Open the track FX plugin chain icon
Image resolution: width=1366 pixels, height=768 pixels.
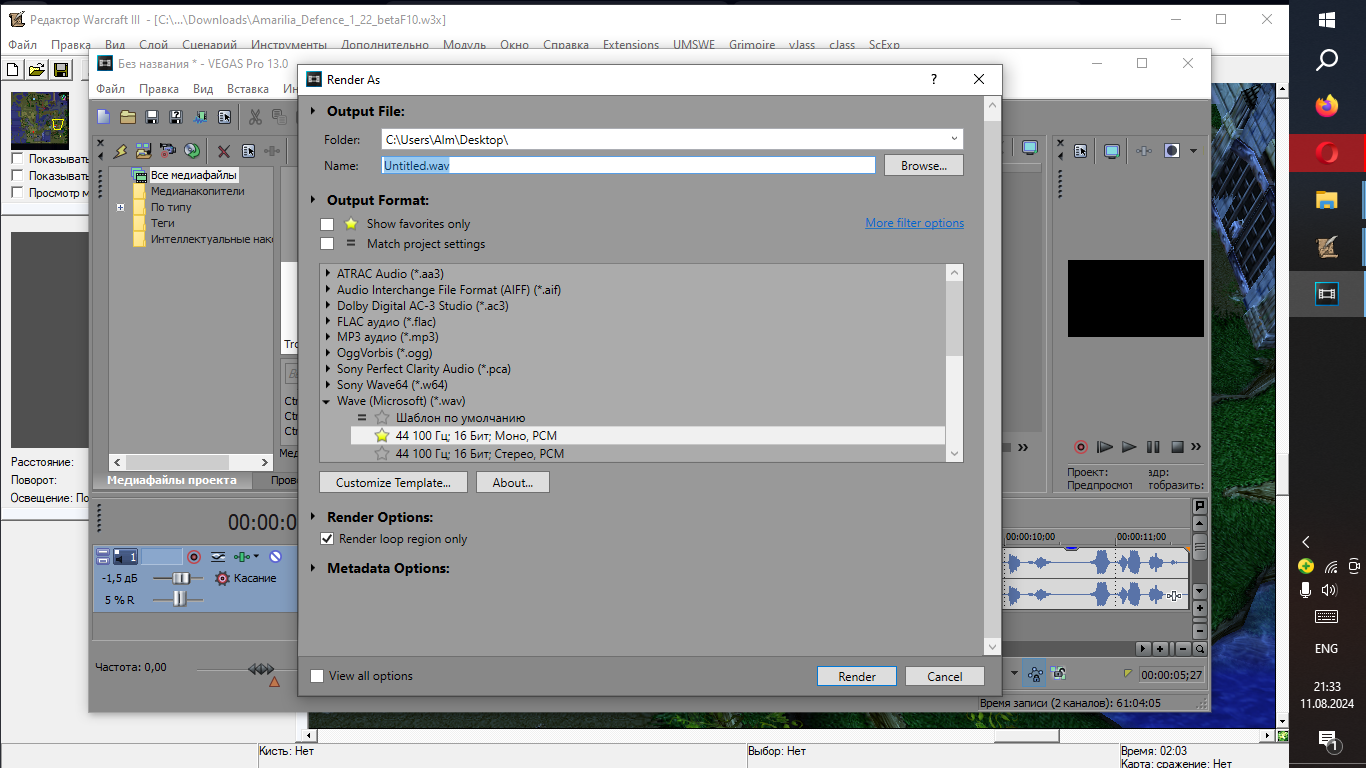242,557
